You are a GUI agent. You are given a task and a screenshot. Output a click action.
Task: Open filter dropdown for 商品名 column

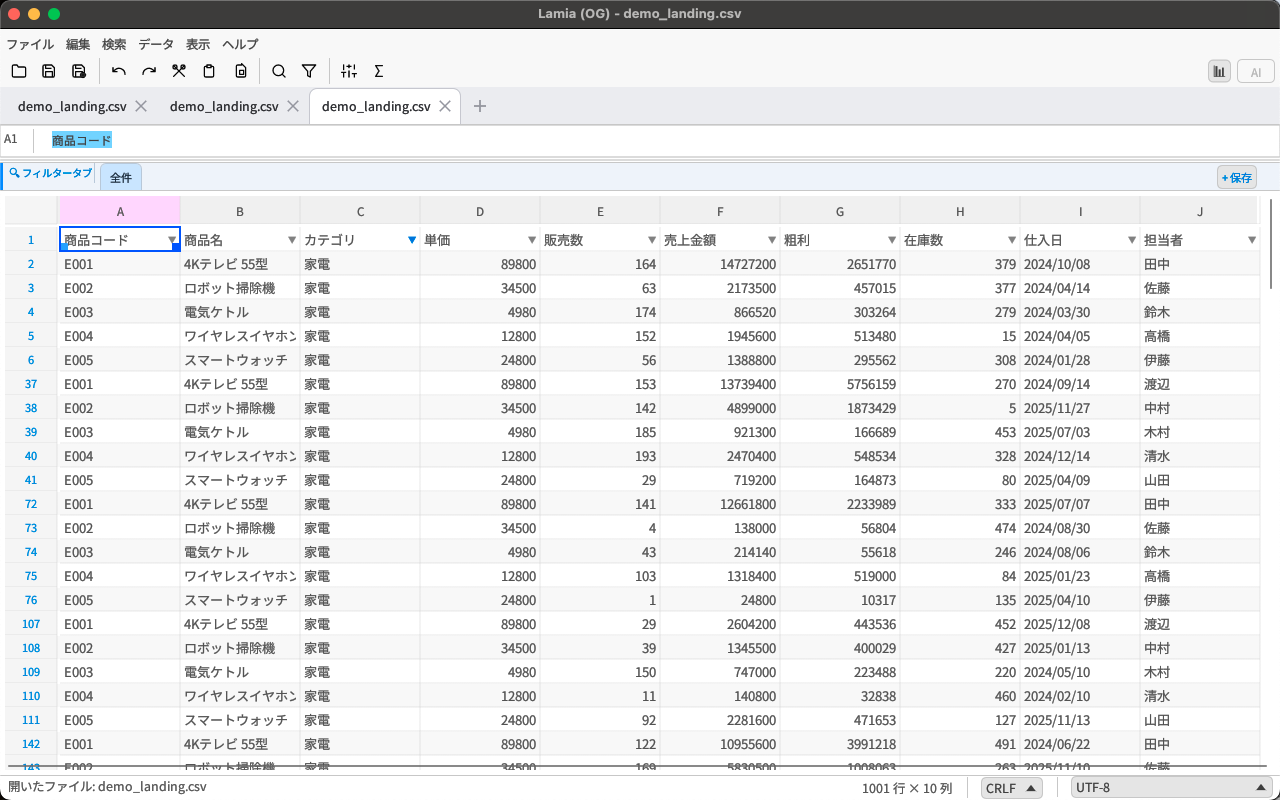tap(292, 240)
